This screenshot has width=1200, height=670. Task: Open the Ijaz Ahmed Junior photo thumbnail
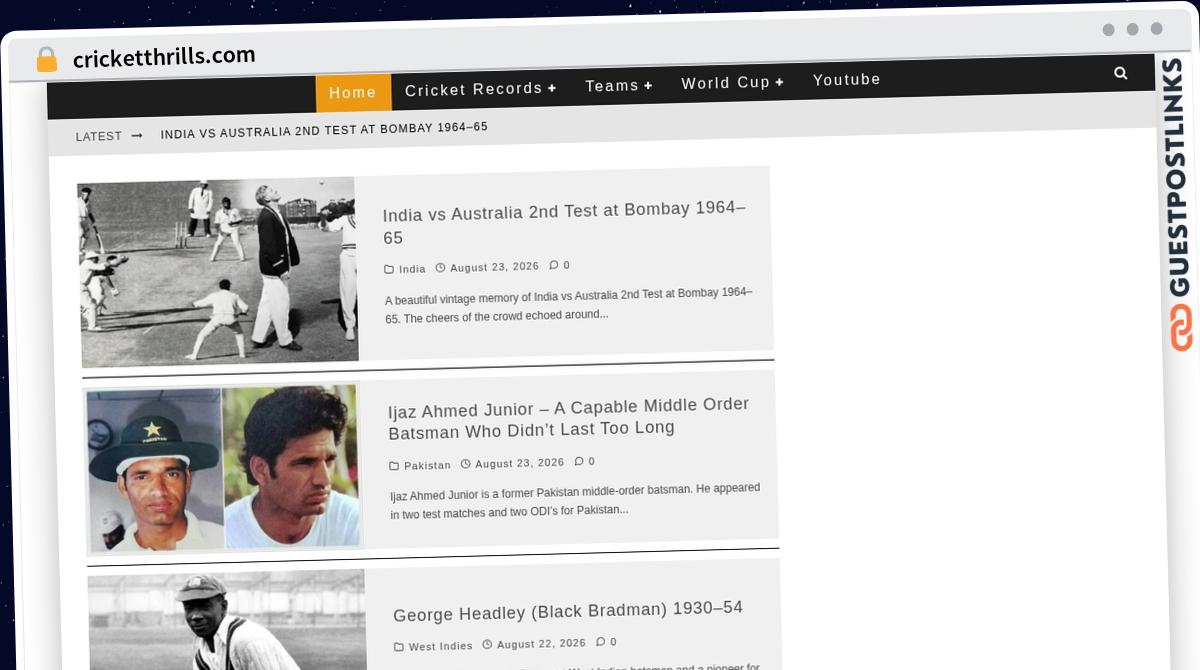[x=223, y=467]
